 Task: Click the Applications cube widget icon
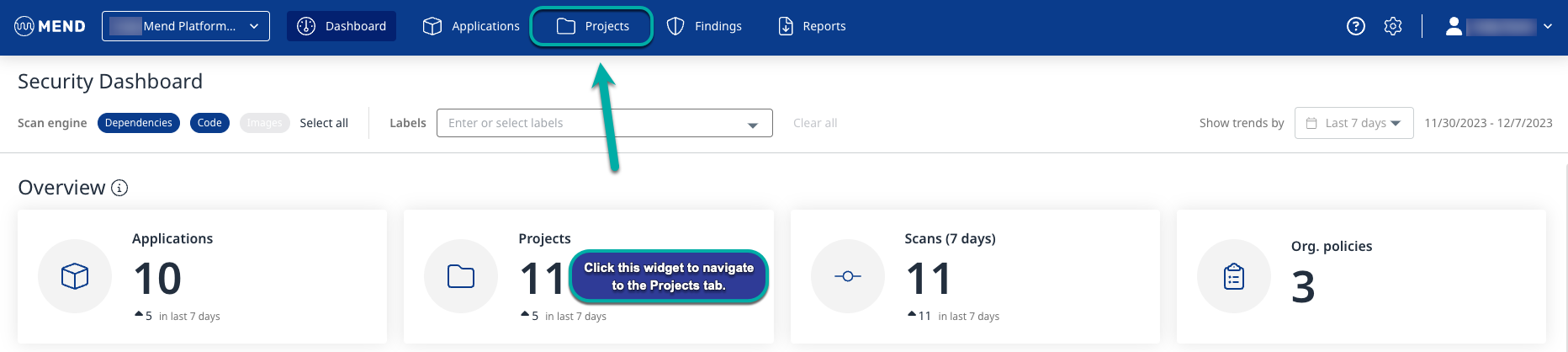coord(75,276)
